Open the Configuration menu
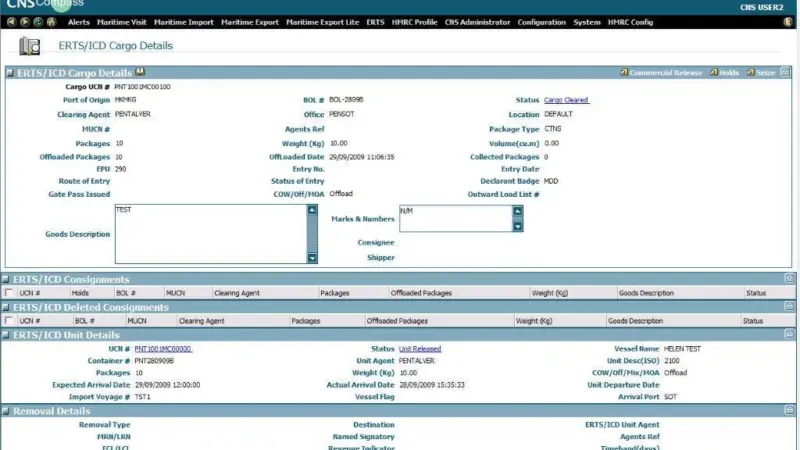 [x=542, y=22]
